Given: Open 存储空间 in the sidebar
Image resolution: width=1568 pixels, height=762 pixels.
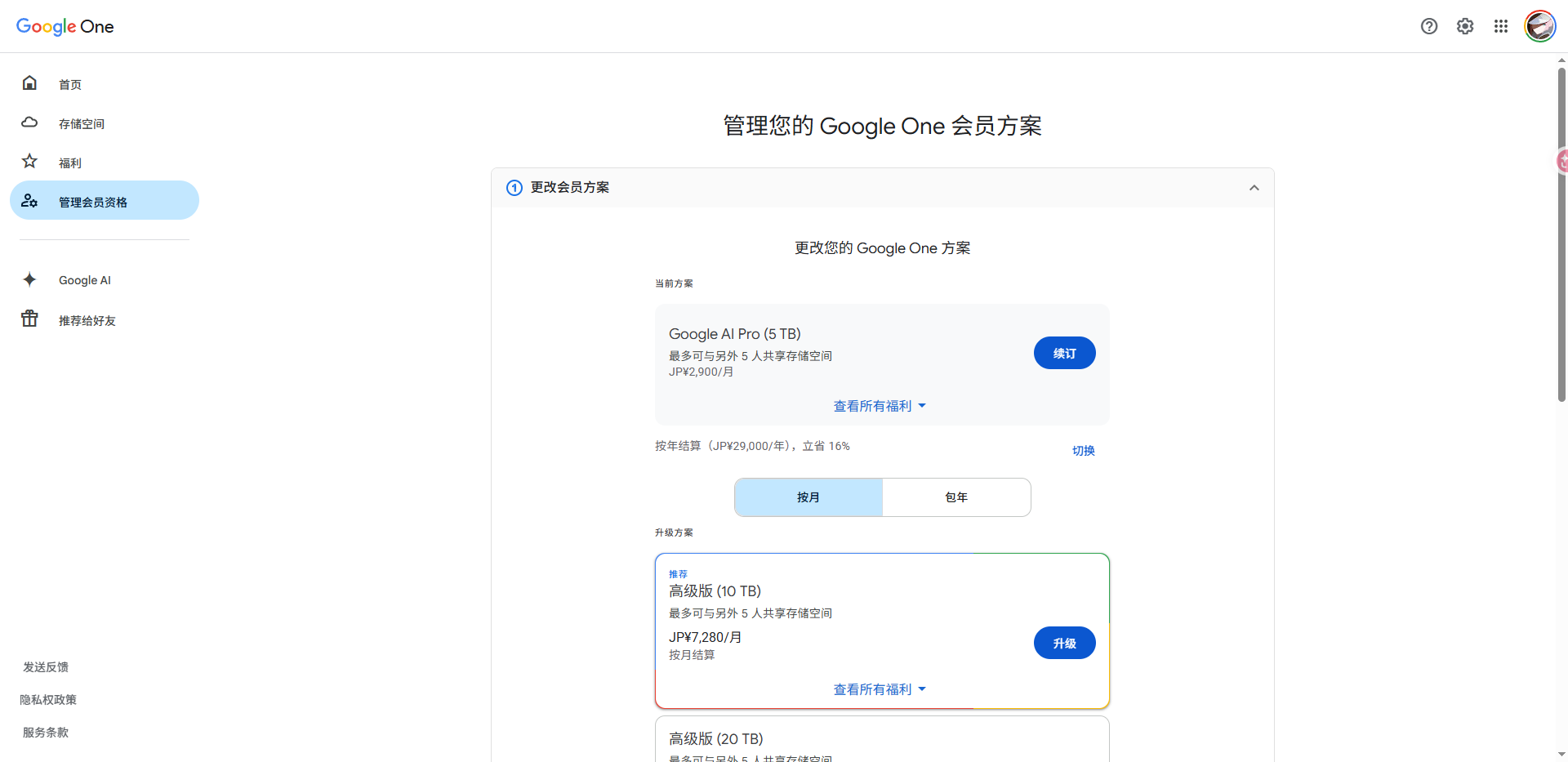Looking at the screenshot, I should click(105, 123).
